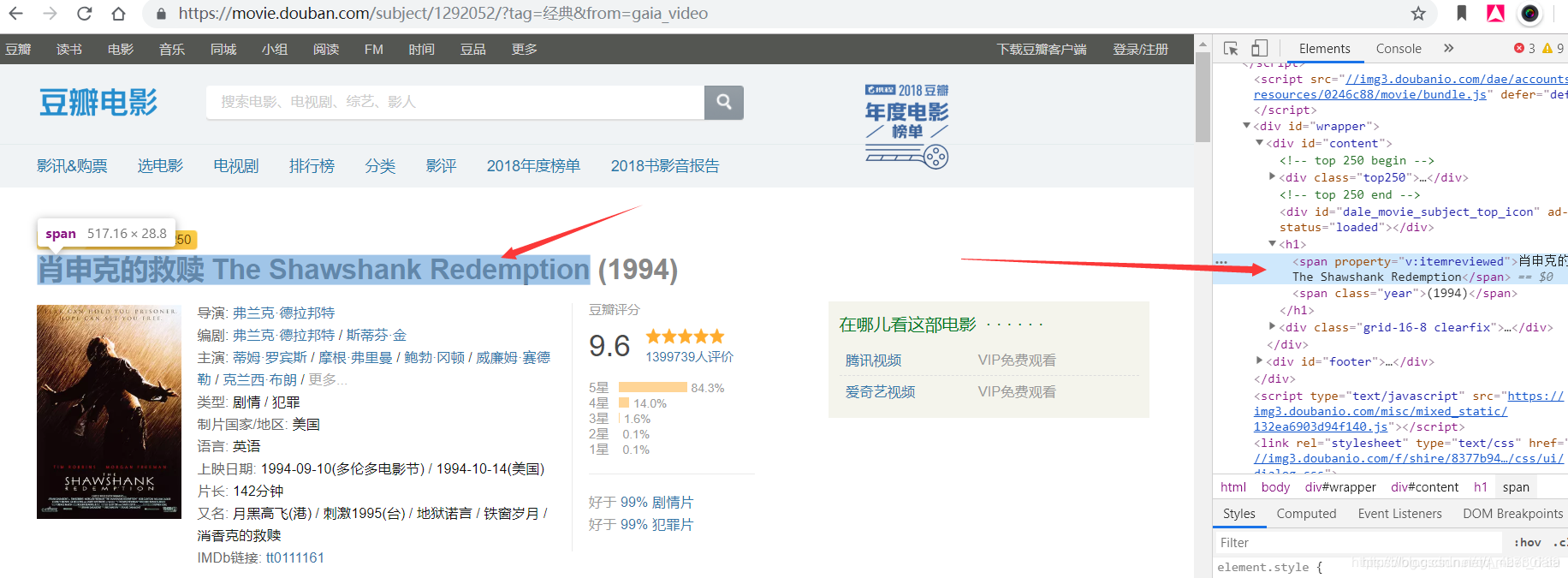Toggle :hov element state button
Image resolution: width=1568 pixels, height=578 pixels.
point(1528,542)
